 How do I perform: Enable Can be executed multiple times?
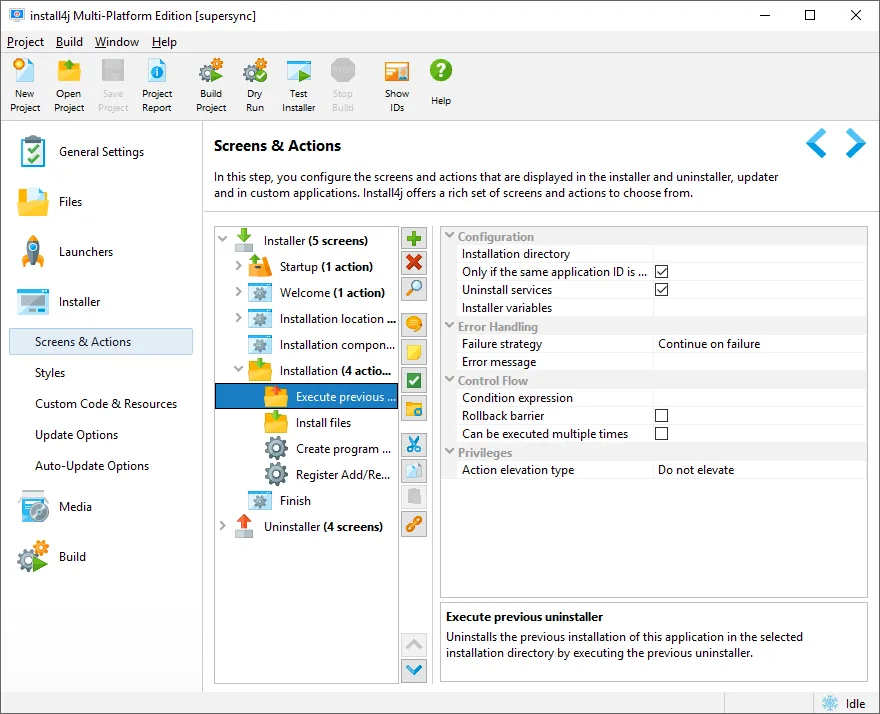coord(662,433)
